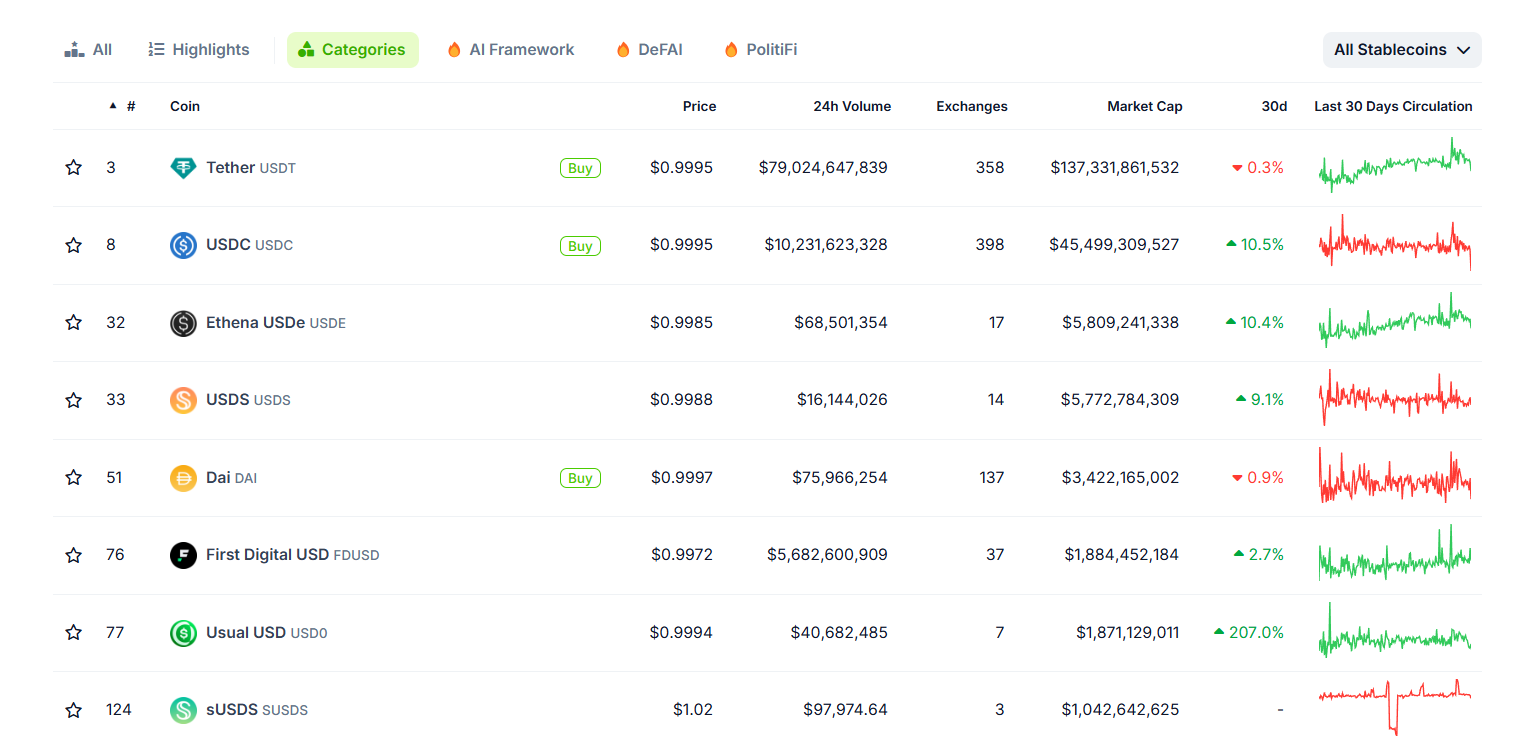
Task: Toggle favorite star on Dai row
Action: [x=73, y=478]
